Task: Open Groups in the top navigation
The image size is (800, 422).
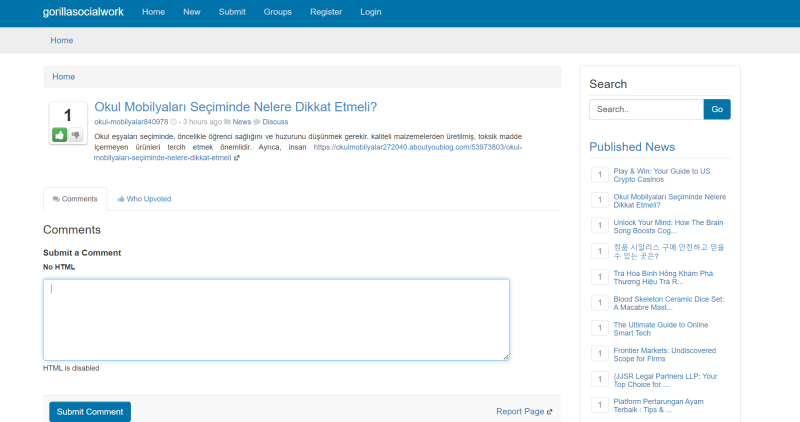Action: 278,12
